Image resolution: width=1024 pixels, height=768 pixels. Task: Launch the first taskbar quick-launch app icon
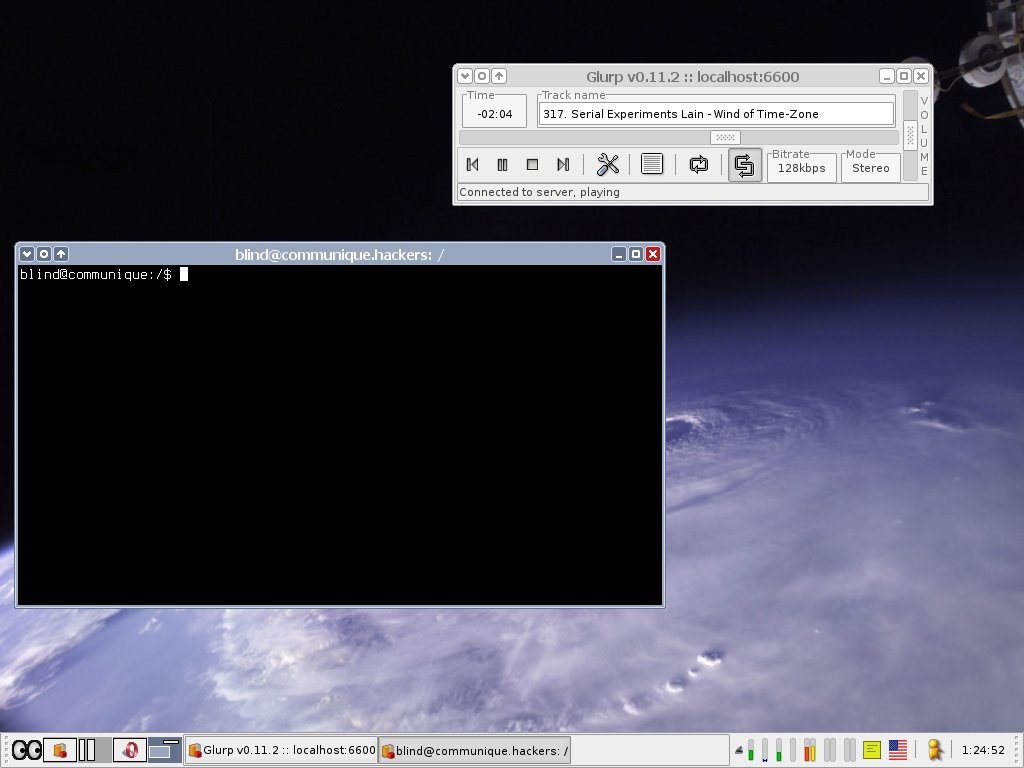(60, 750)
